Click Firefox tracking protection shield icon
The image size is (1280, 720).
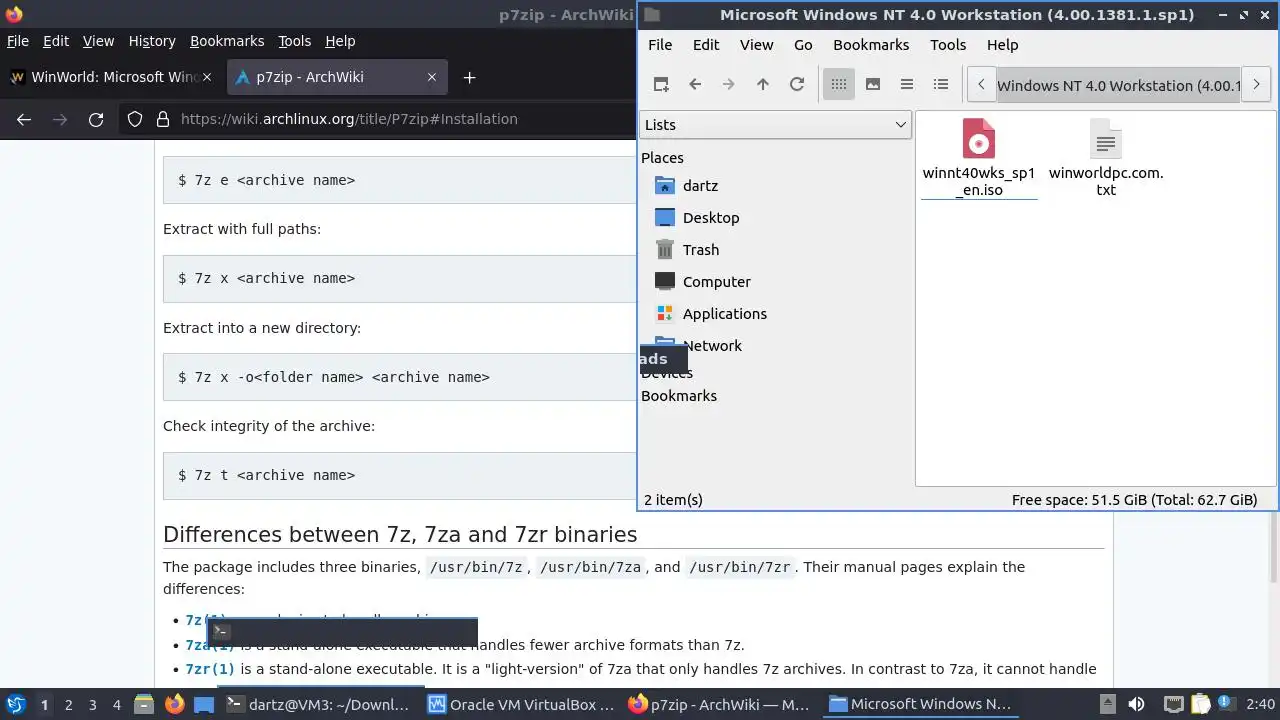135,119
